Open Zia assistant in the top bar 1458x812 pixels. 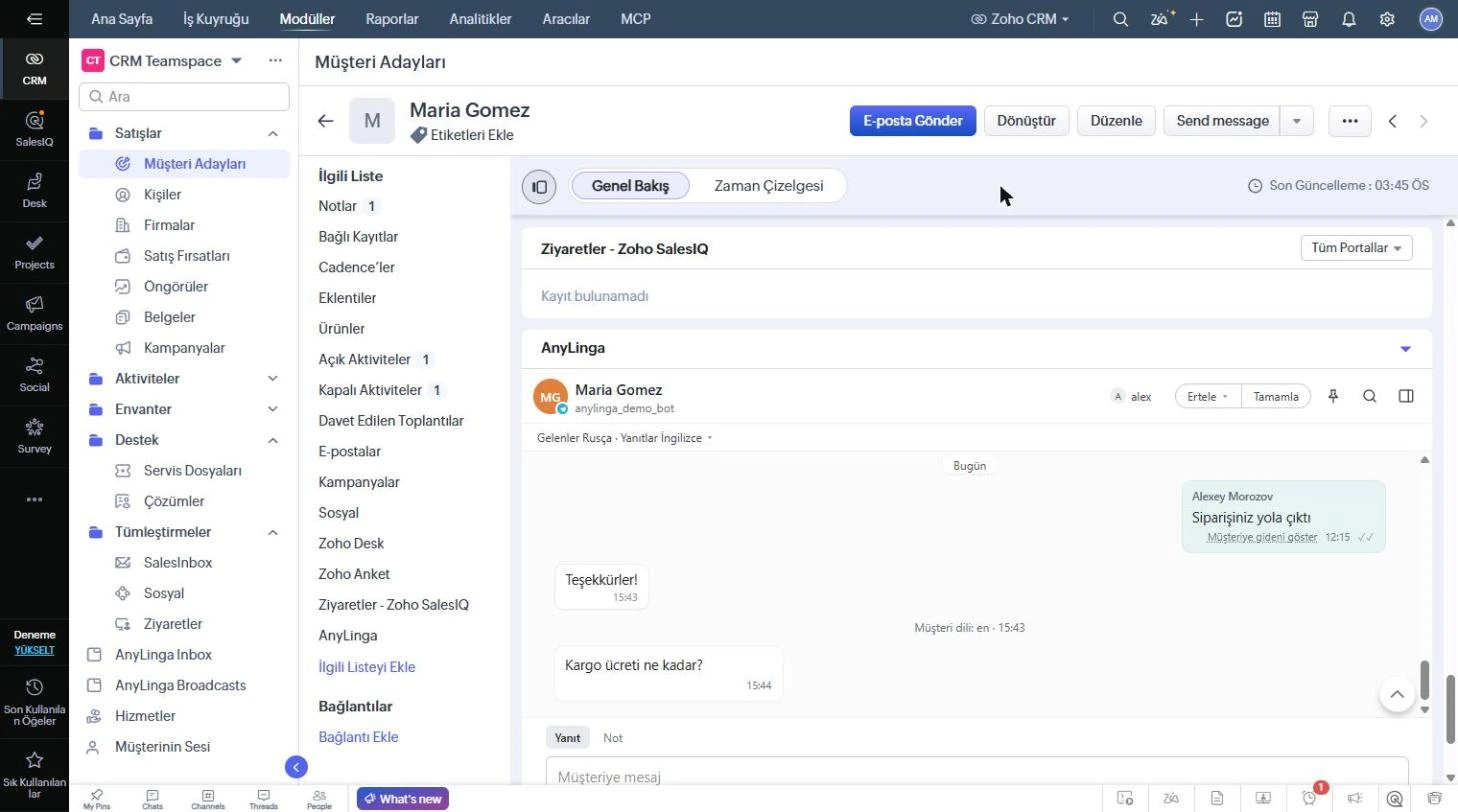1161,19
